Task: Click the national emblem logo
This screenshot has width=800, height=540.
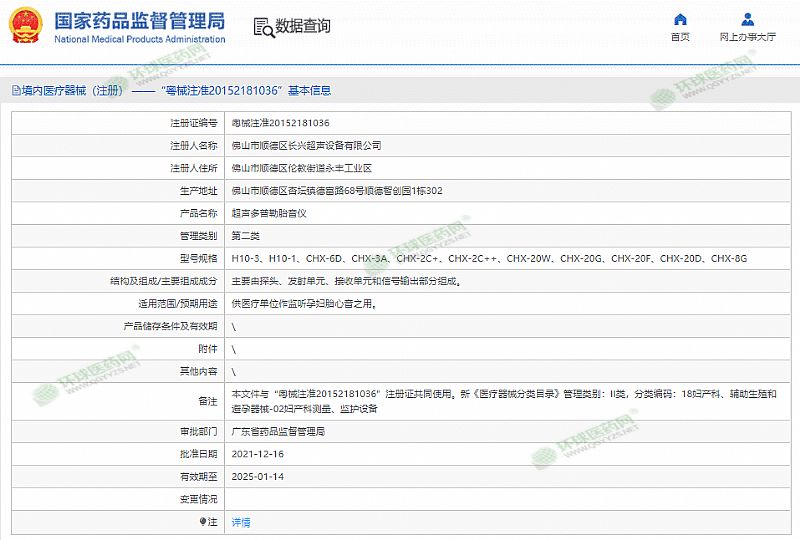Action: click(26, 27)
